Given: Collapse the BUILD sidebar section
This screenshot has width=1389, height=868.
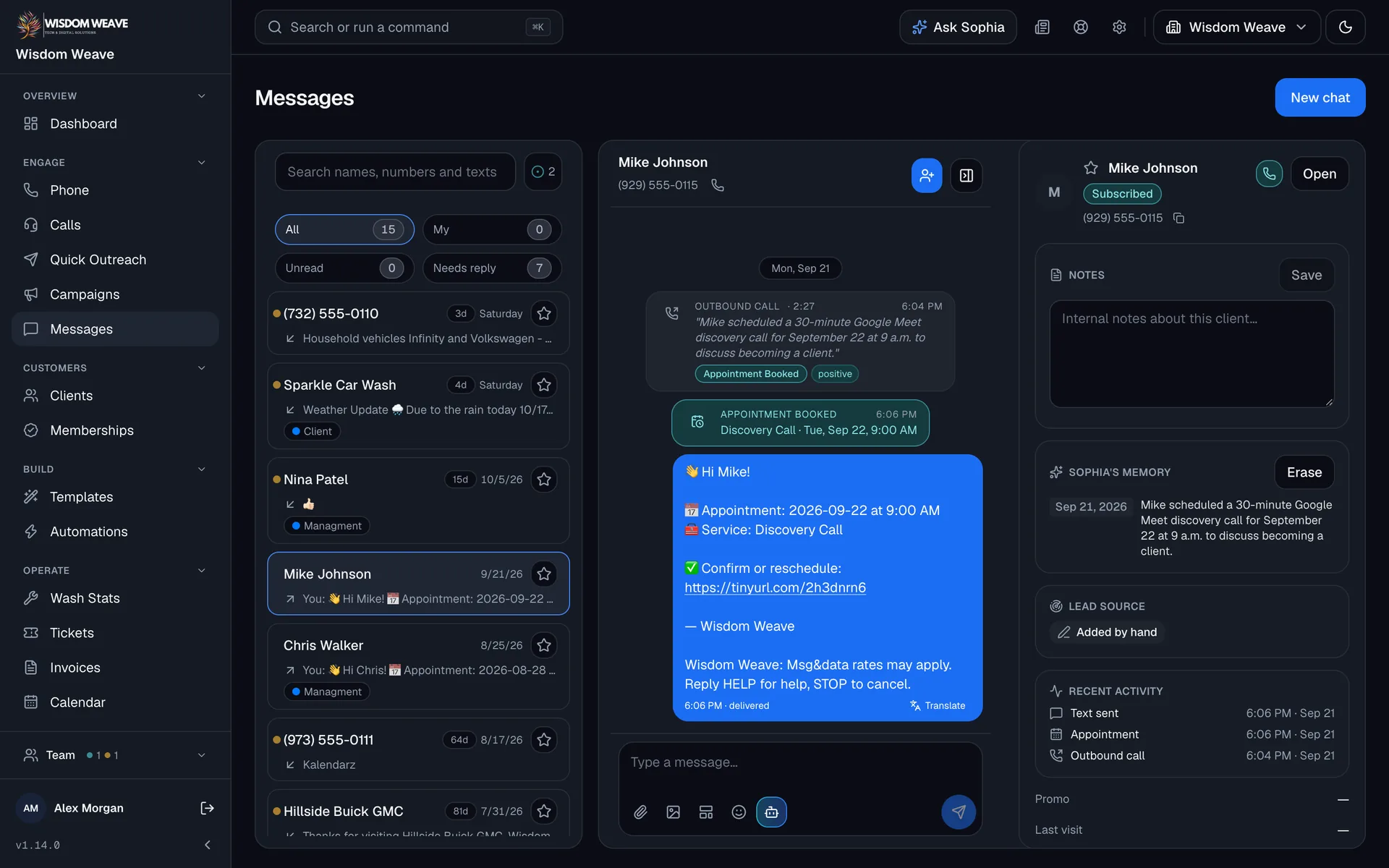Looking at the screenshot, I should click(x=202, y=469).
